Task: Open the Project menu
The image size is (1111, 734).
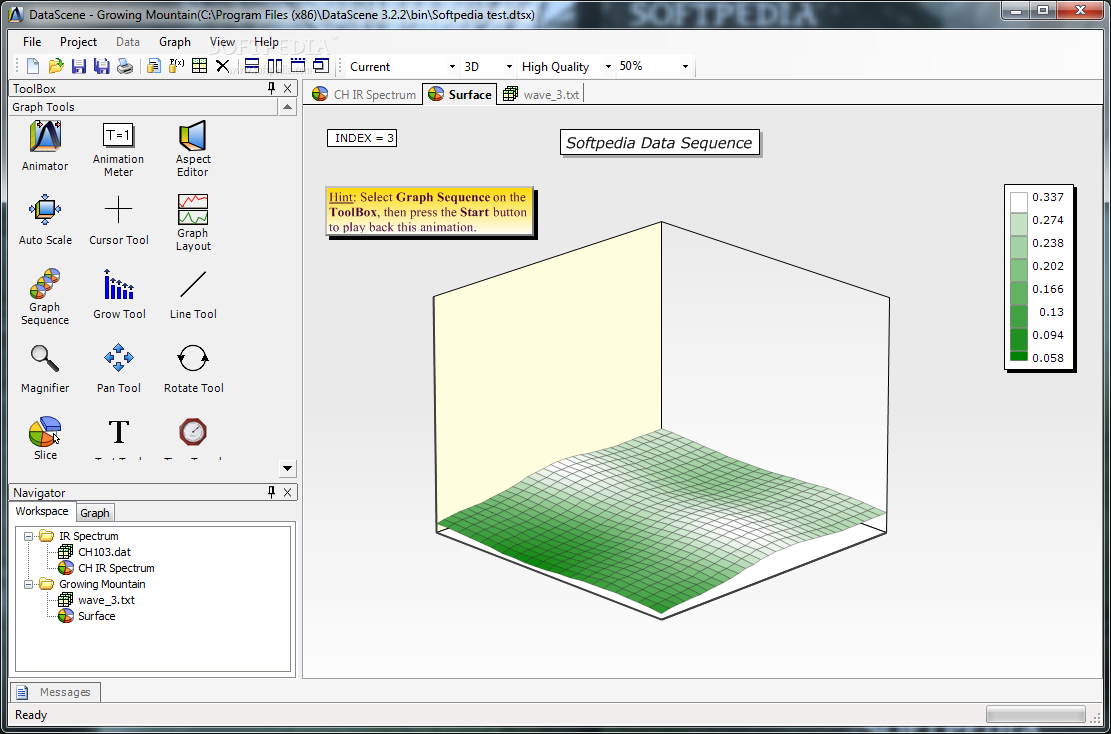Action: click(79, 42)
